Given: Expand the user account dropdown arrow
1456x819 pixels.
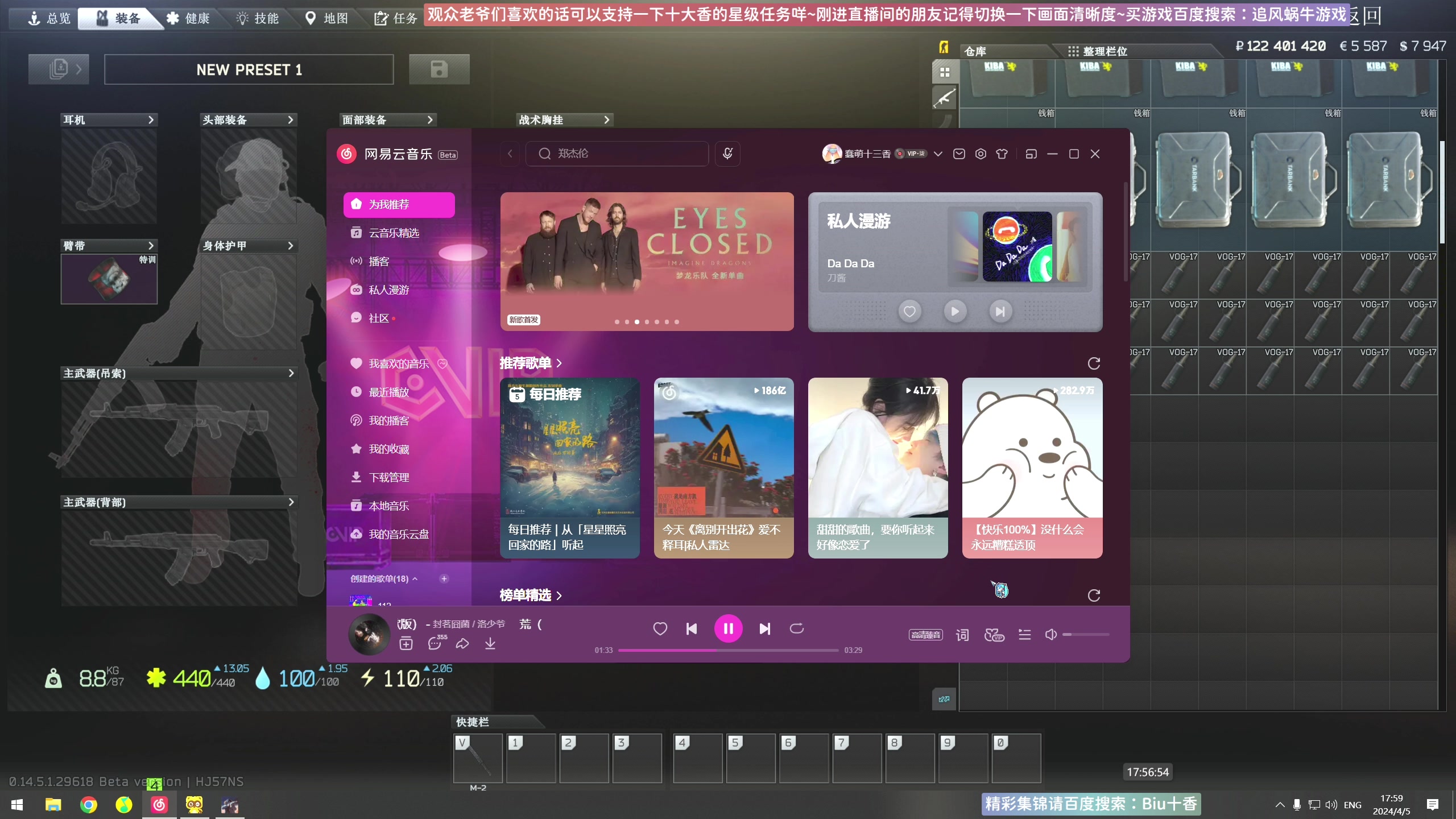Looking at the screenshot, I should [x=938, y=154].
